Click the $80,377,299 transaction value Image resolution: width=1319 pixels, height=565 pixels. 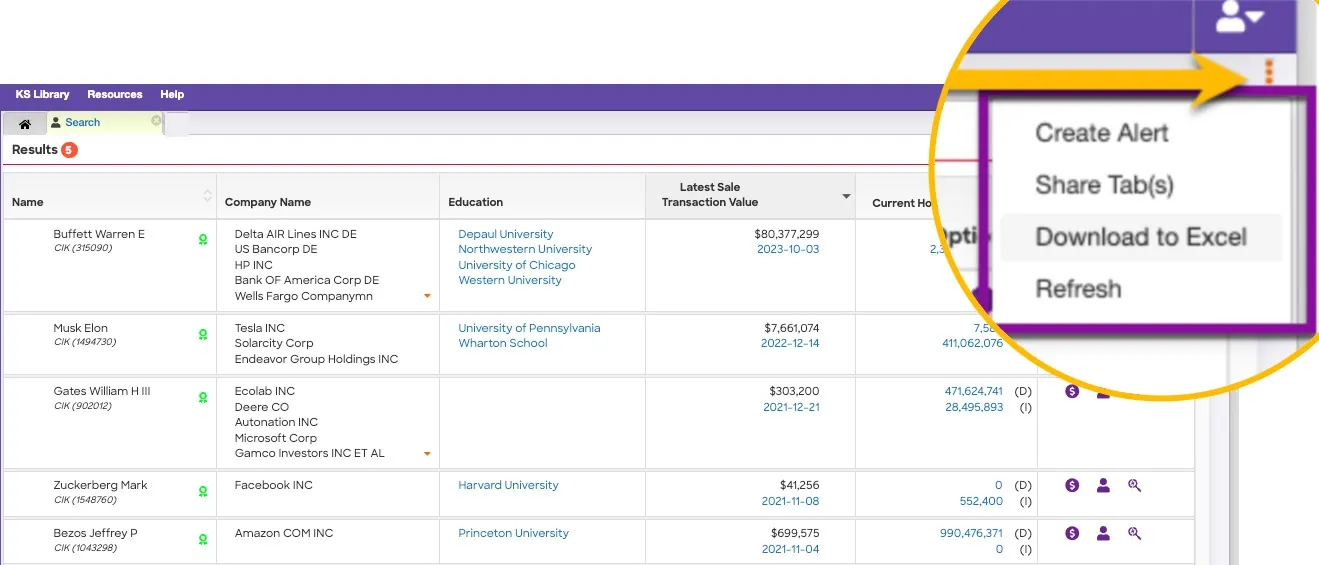pyautogui.click(x=787, y=234)
